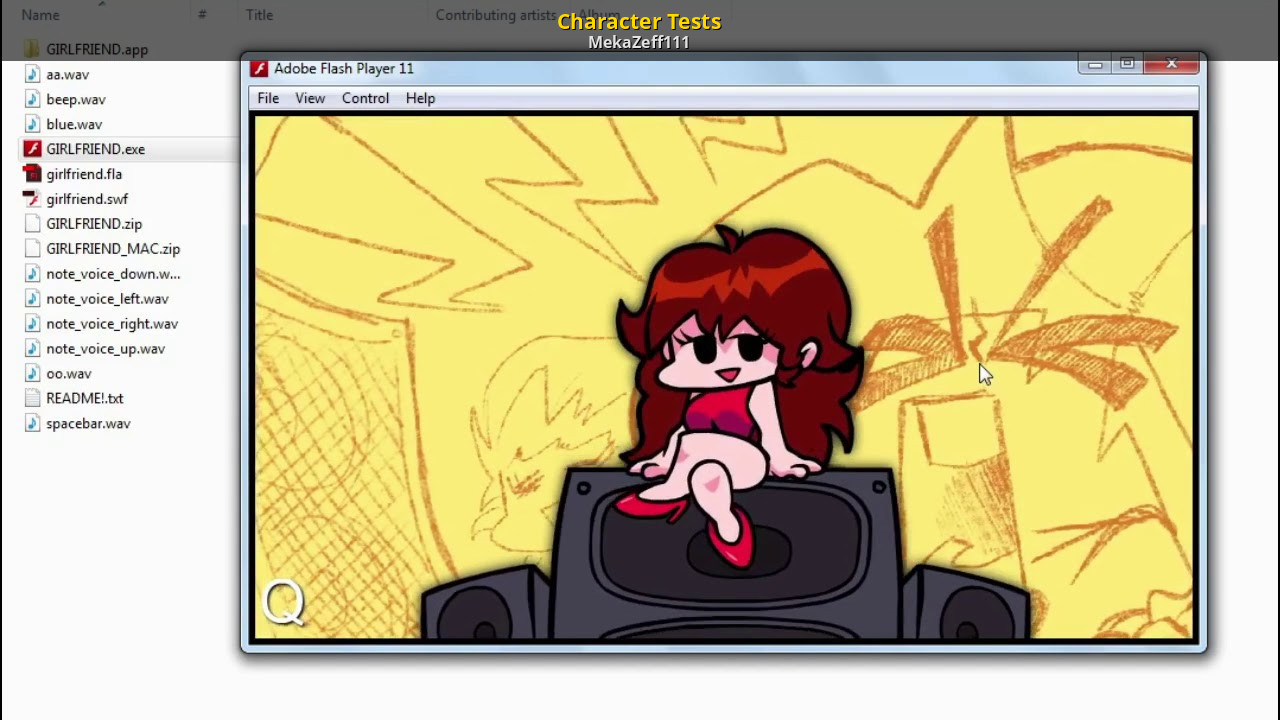Image resolution: width=1280 pixels, height=720 pixels.
Task: Click the README!.txt document icon
Action: [32, 398]
